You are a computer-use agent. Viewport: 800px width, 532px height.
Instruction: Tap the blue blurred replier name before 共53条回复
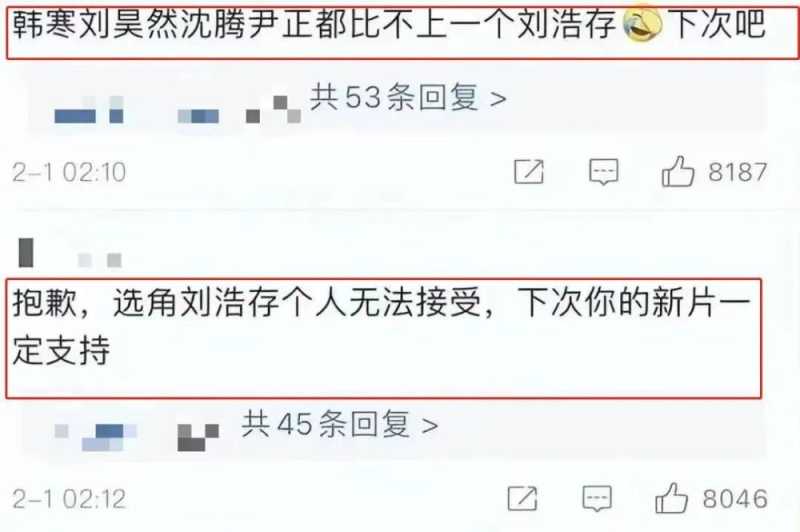(x=89, y=110)
